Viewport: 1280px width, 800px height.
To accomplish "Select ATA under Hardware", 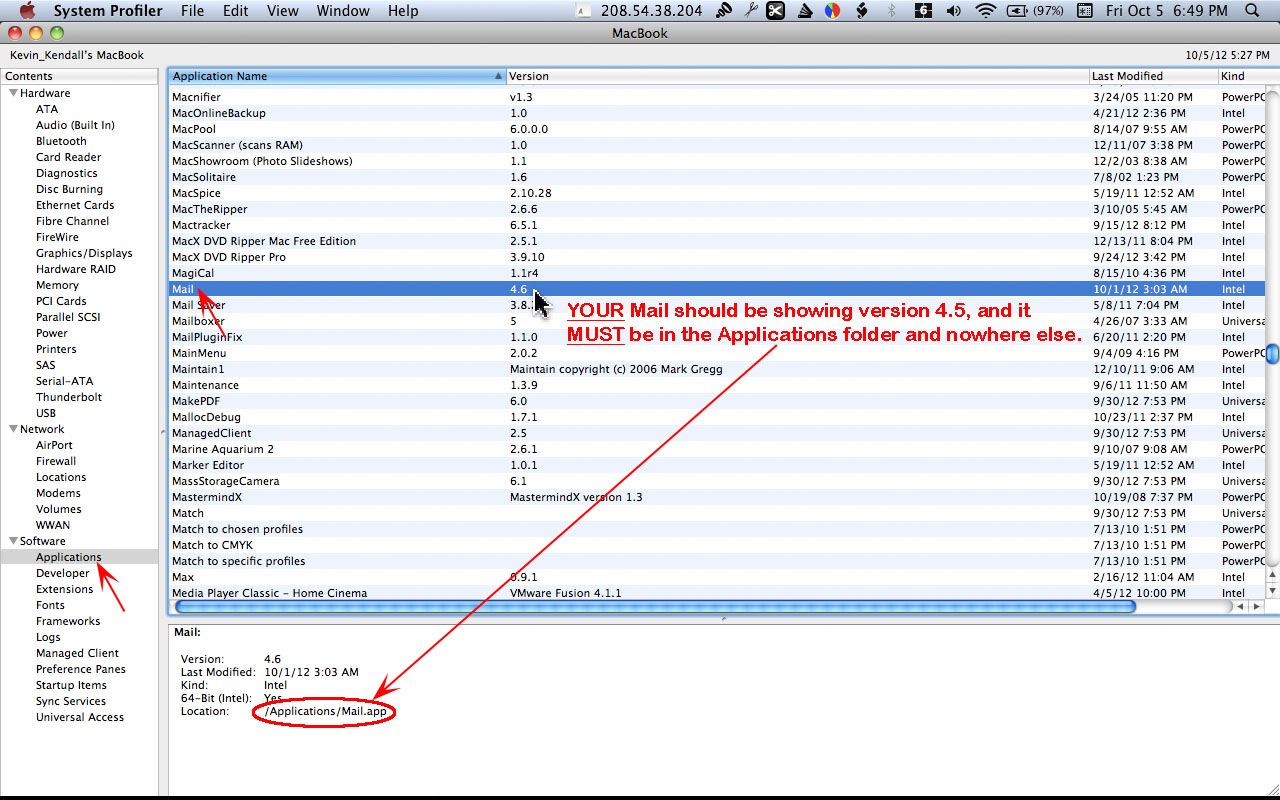I will pyautogui.click(x=47, y=109).
